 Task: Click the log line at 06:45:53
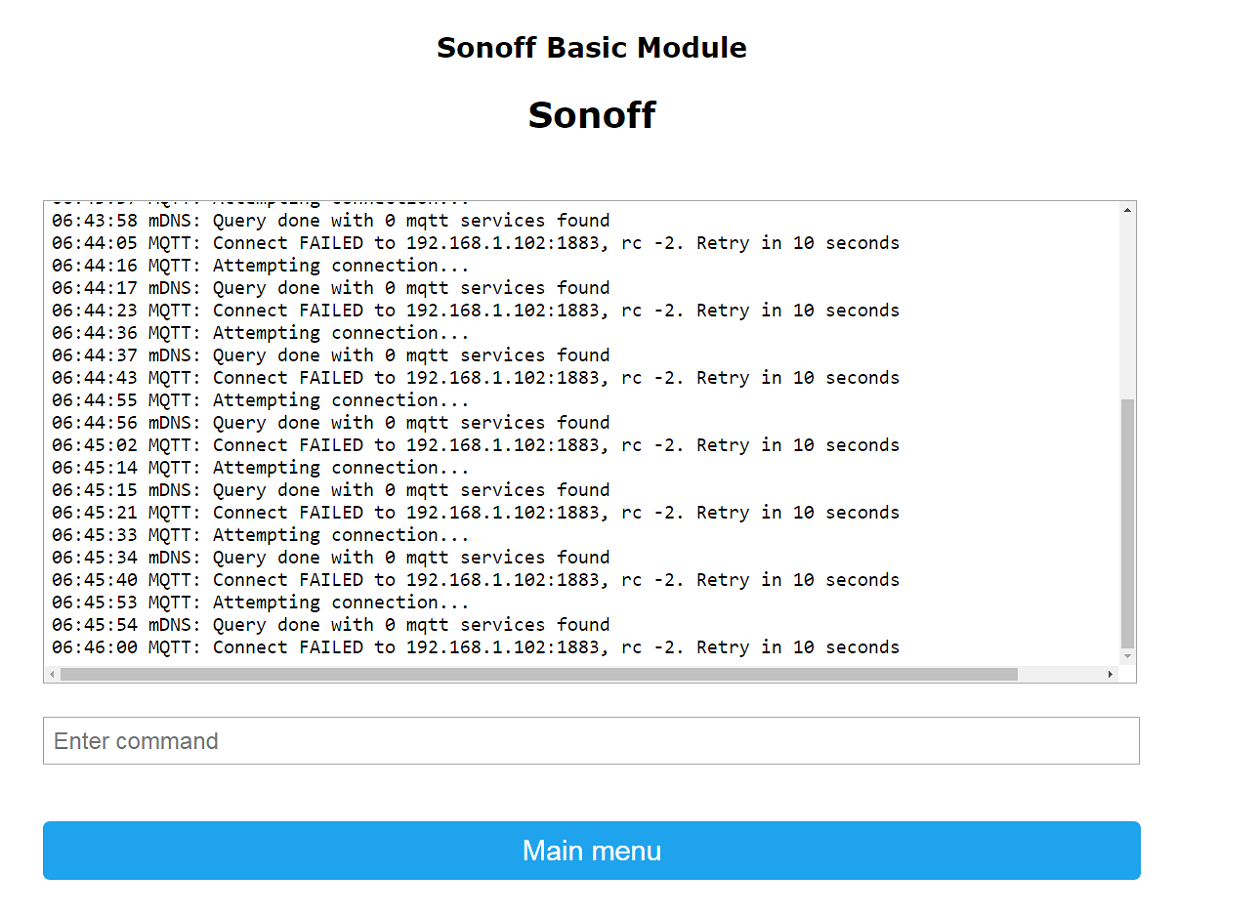261,602
